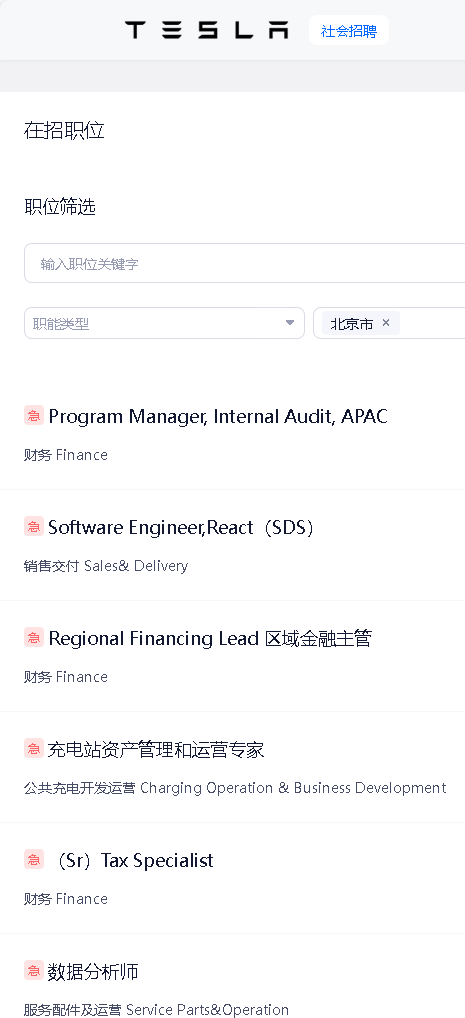Click the 在招职位 heading

tap(64, 130)
